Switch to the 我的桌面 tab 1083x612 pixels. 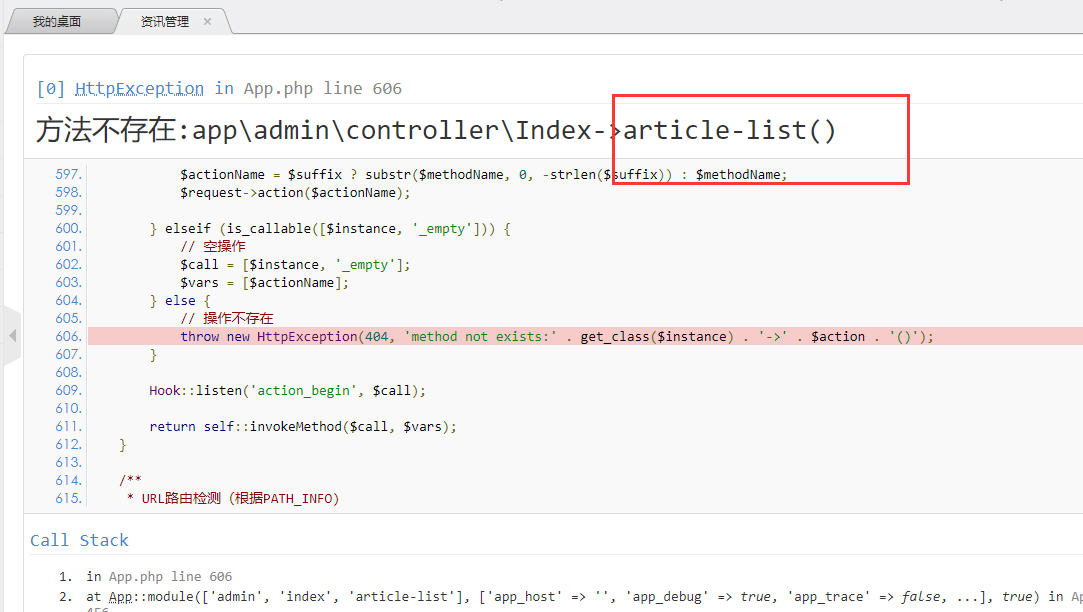[57, 21]
